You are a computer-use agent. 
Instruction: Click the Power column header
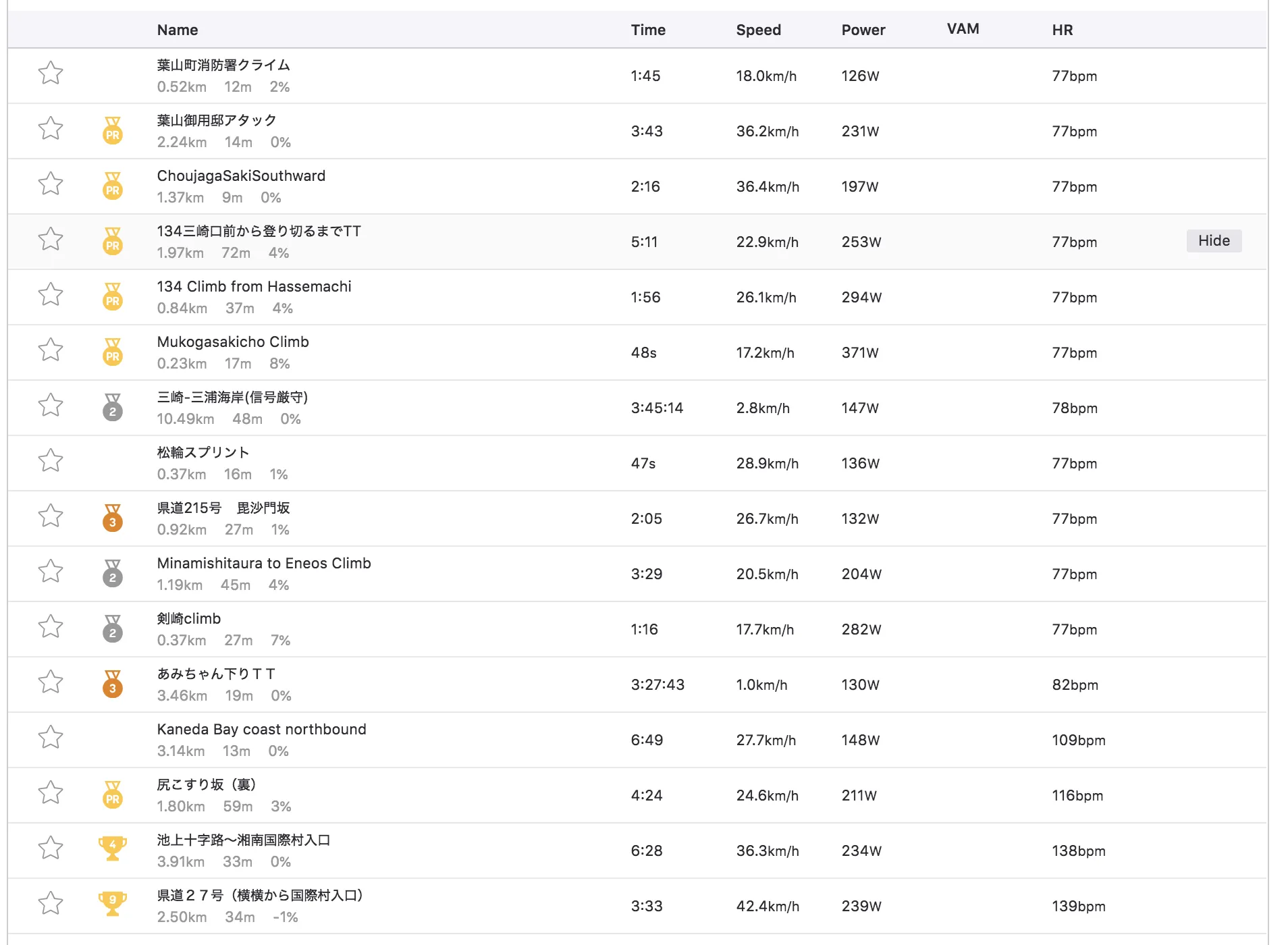point(863,30)
